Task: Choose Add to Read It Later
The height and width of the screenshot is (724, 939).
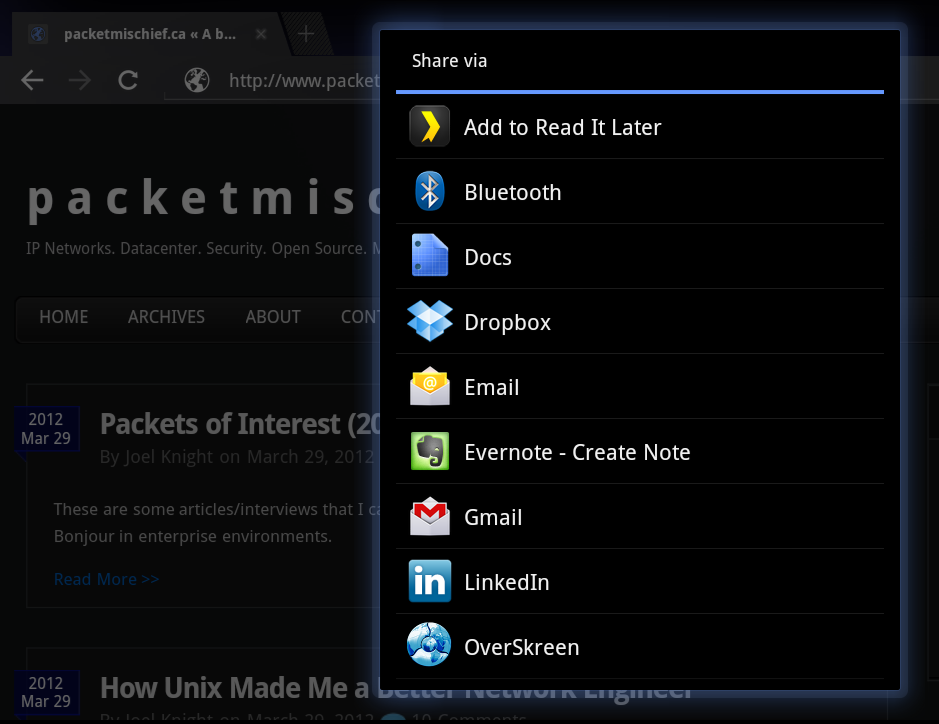Action: click(640, 126)
